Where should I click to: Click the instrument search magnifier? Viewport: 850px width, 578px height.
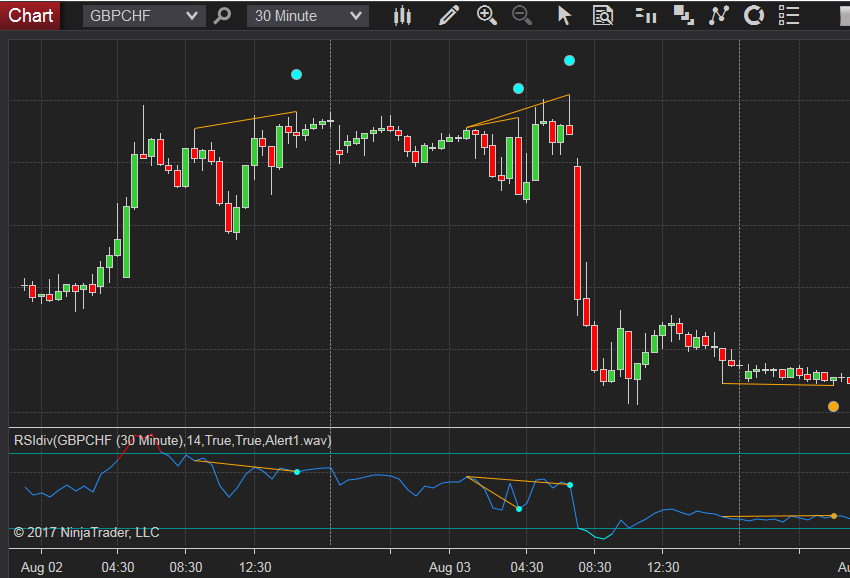tap(222, 15)
